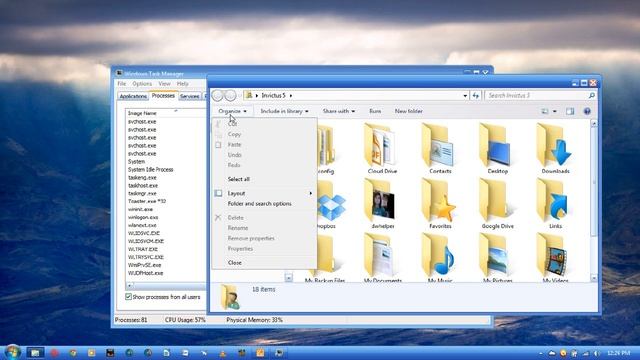Open the Organize dropdown
Viewport: 640px width, 360px height.
(232, 111)
